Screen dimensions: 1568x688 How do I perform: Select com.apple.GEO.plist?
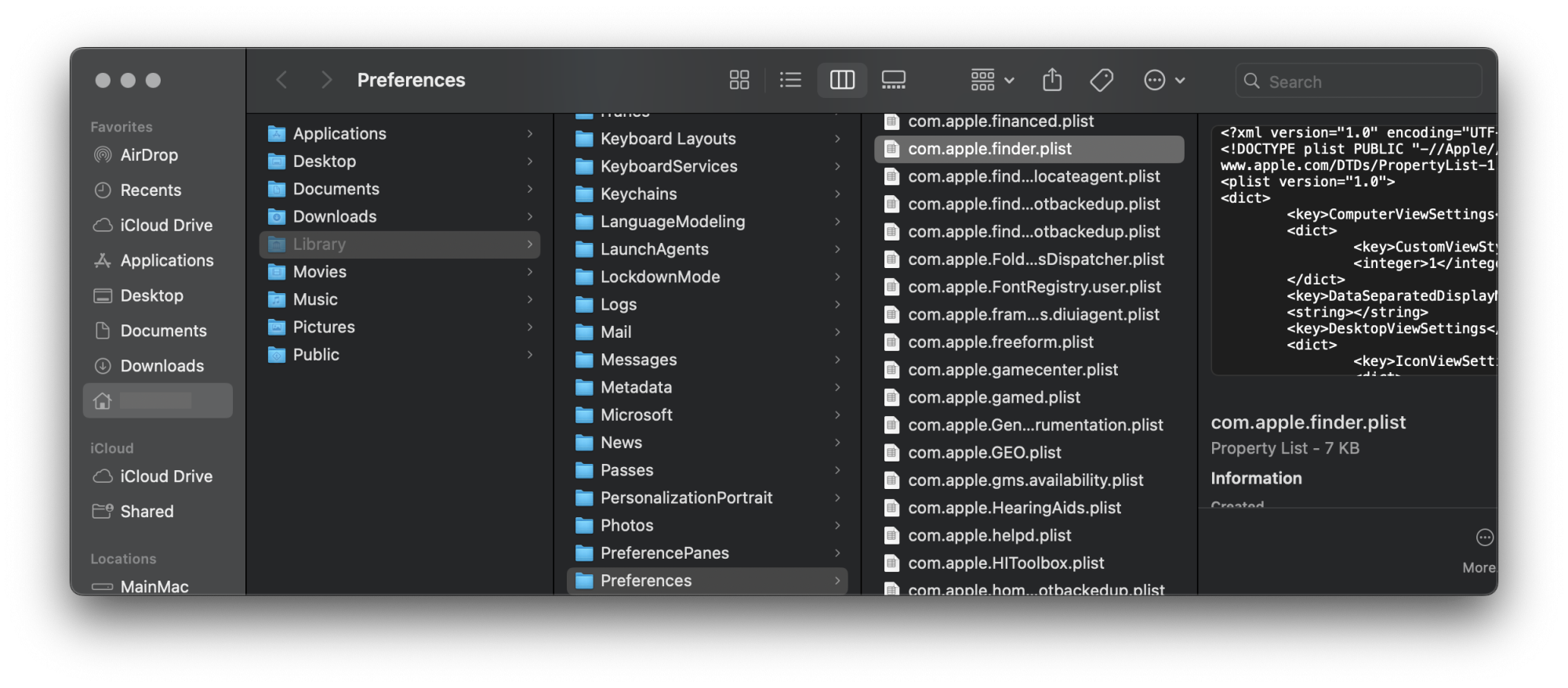pos(1029,453)
